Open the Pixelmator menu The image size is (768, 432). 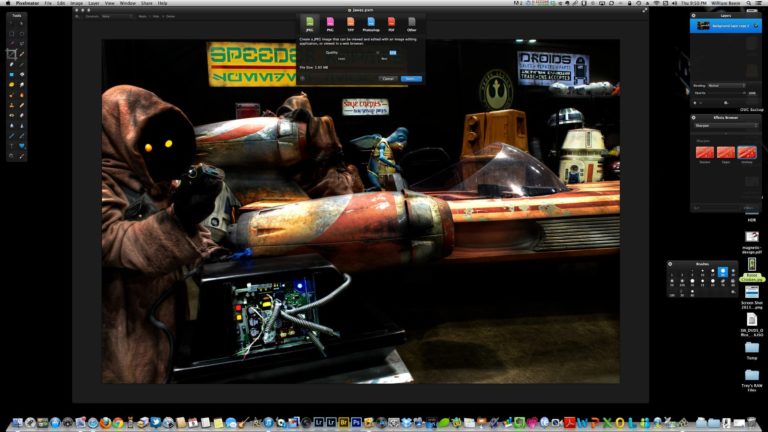coord(27,3)
